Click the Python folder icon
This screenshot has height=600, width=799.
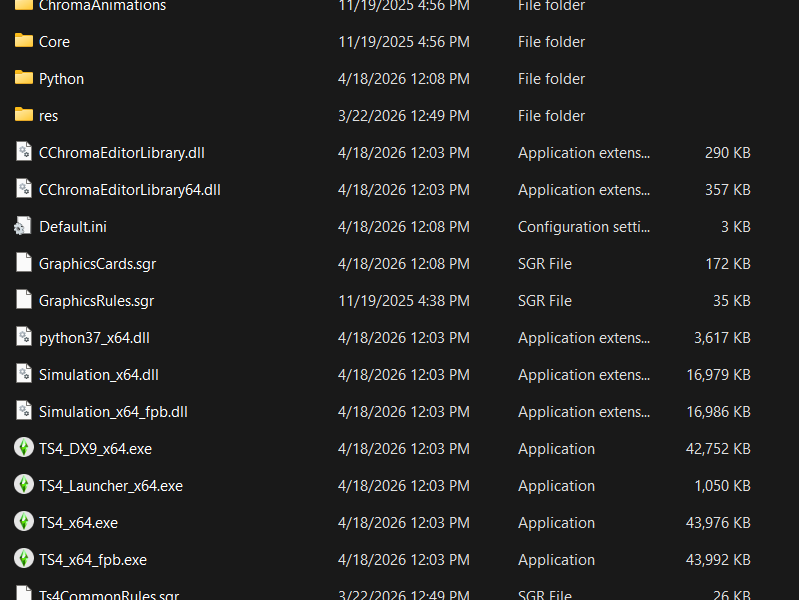(x=24, y=78)
